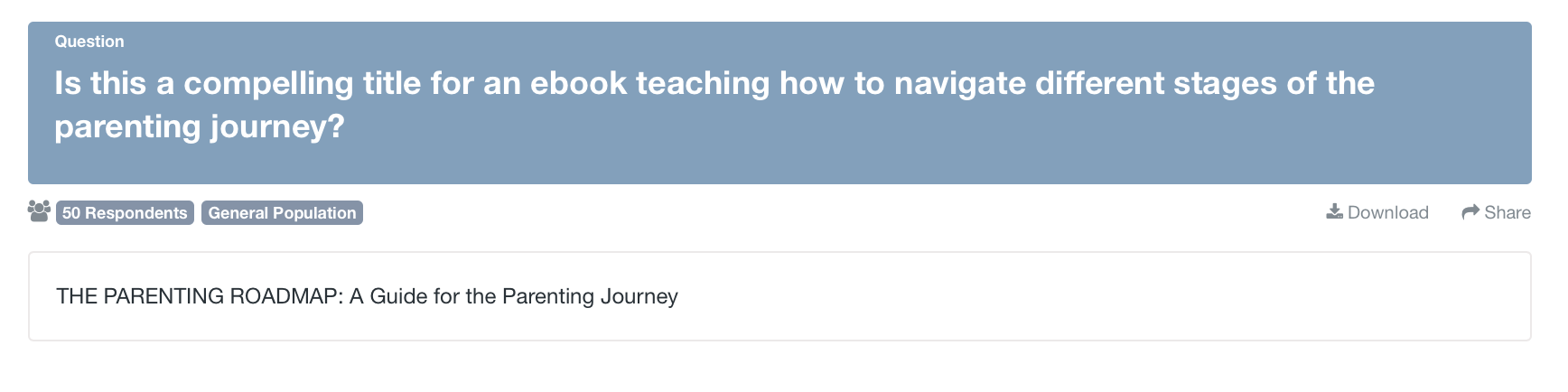Click the respondents group icon
This screenshot has width=1568, height=392.
[39, 211]
